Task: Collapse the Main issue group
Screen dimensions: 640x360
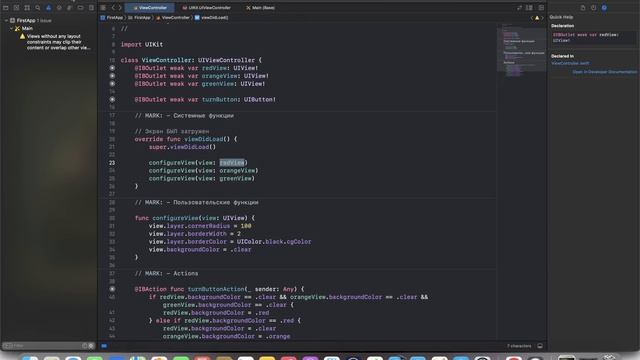Action: pos(11,29)
